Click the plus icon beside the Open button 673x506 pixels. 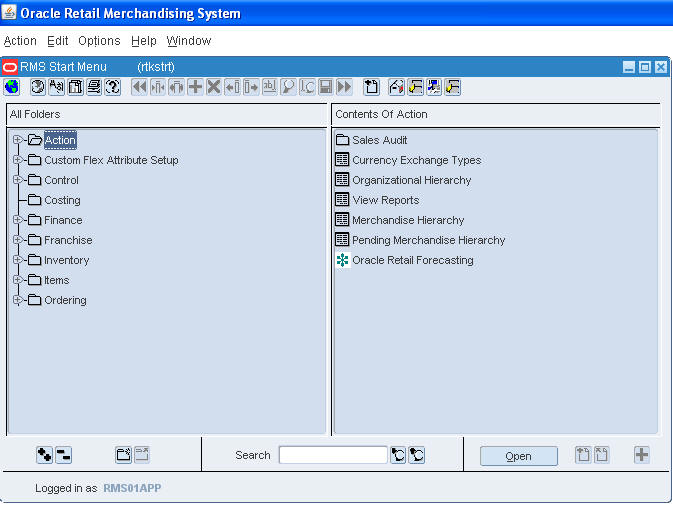click(642, 455)
